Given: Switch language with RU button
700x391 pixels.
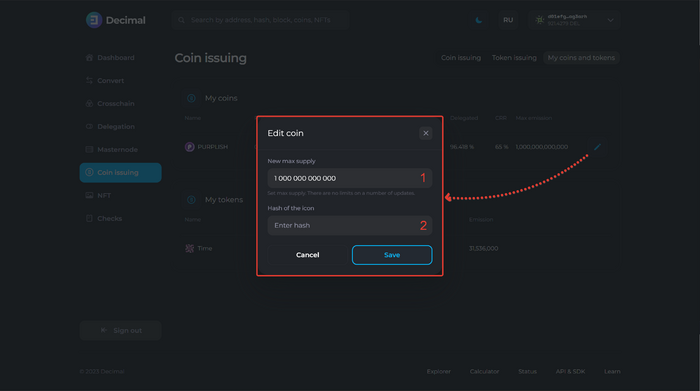Looking at the screenshot, I should click(508, 20).
